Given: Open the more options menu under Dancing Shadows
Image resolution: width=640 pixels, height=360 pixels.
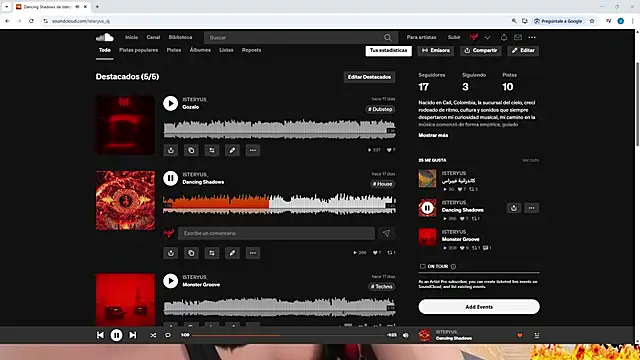Looking at the screenshot, I should (x=253, y=253).
